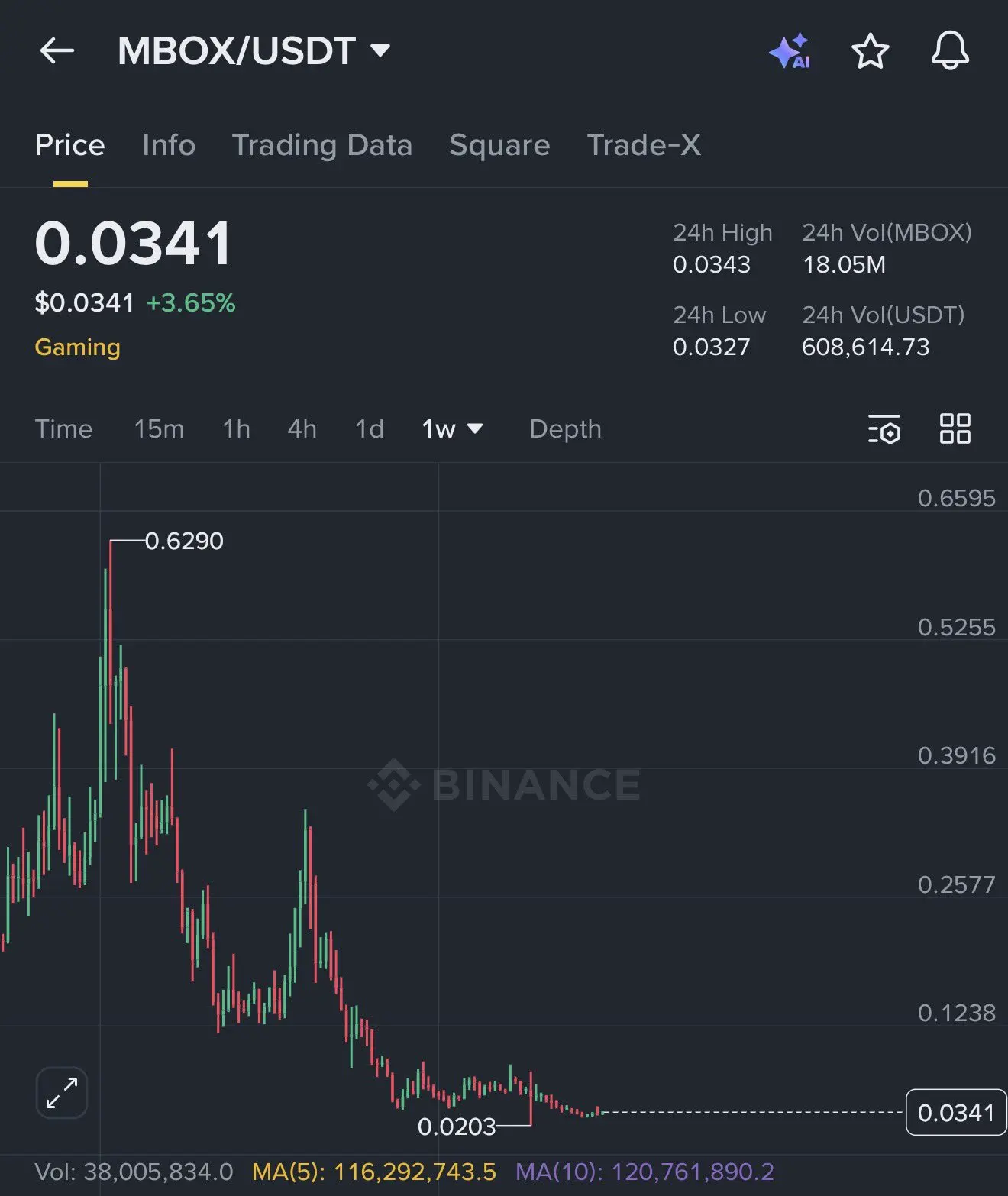
Task: Select the Time chart view
Action: pyautogui.click(x=63, y=429)
